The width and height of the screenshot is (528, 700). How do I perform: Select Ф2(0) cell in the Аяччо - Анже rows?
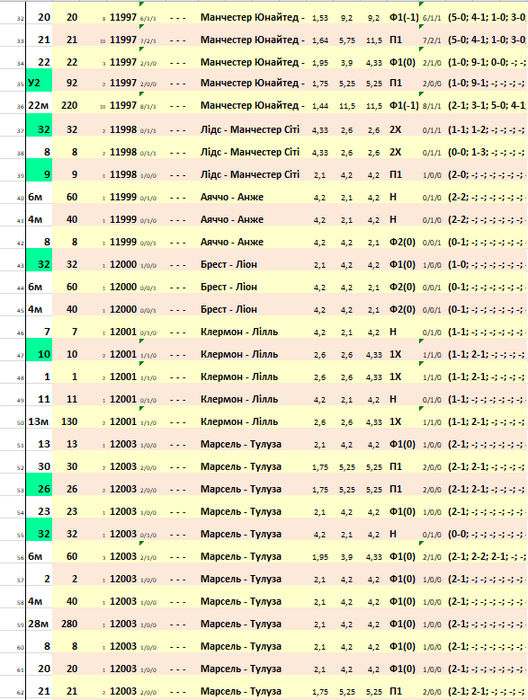pos(402,242)
